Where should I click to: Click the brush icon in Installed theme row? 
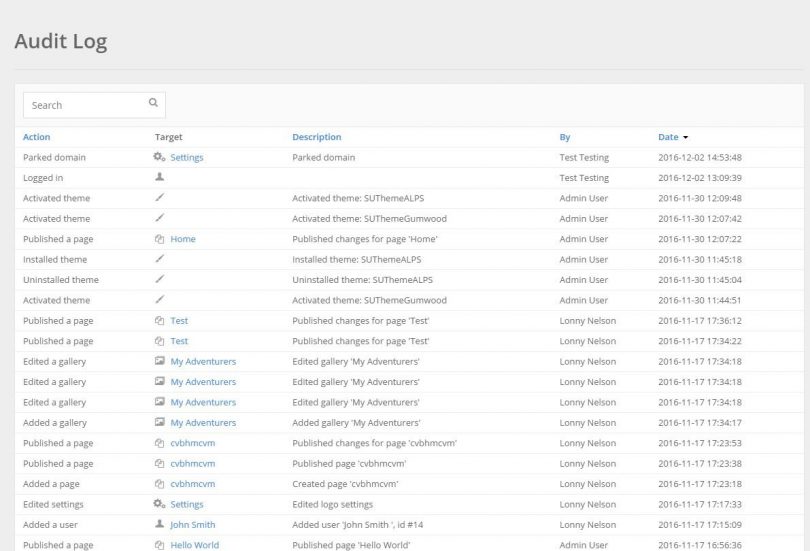[x=159, y=259]
